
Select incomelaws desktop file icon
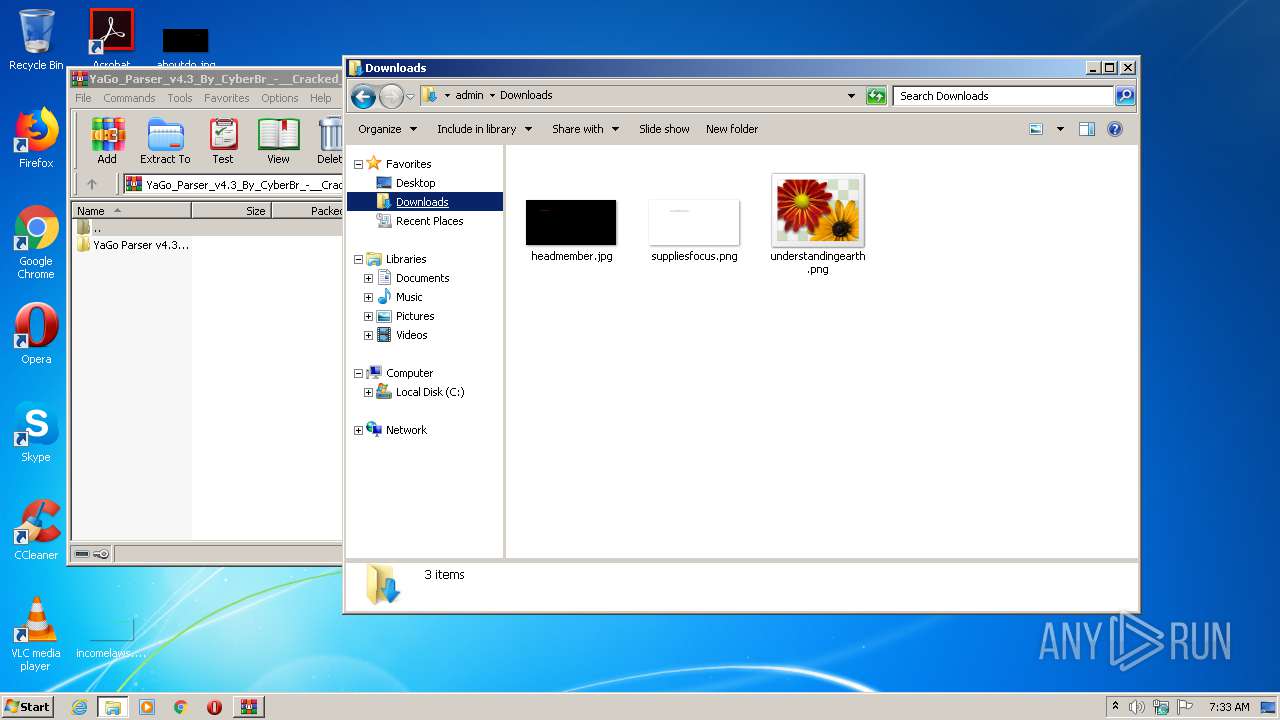coord(110,637)
